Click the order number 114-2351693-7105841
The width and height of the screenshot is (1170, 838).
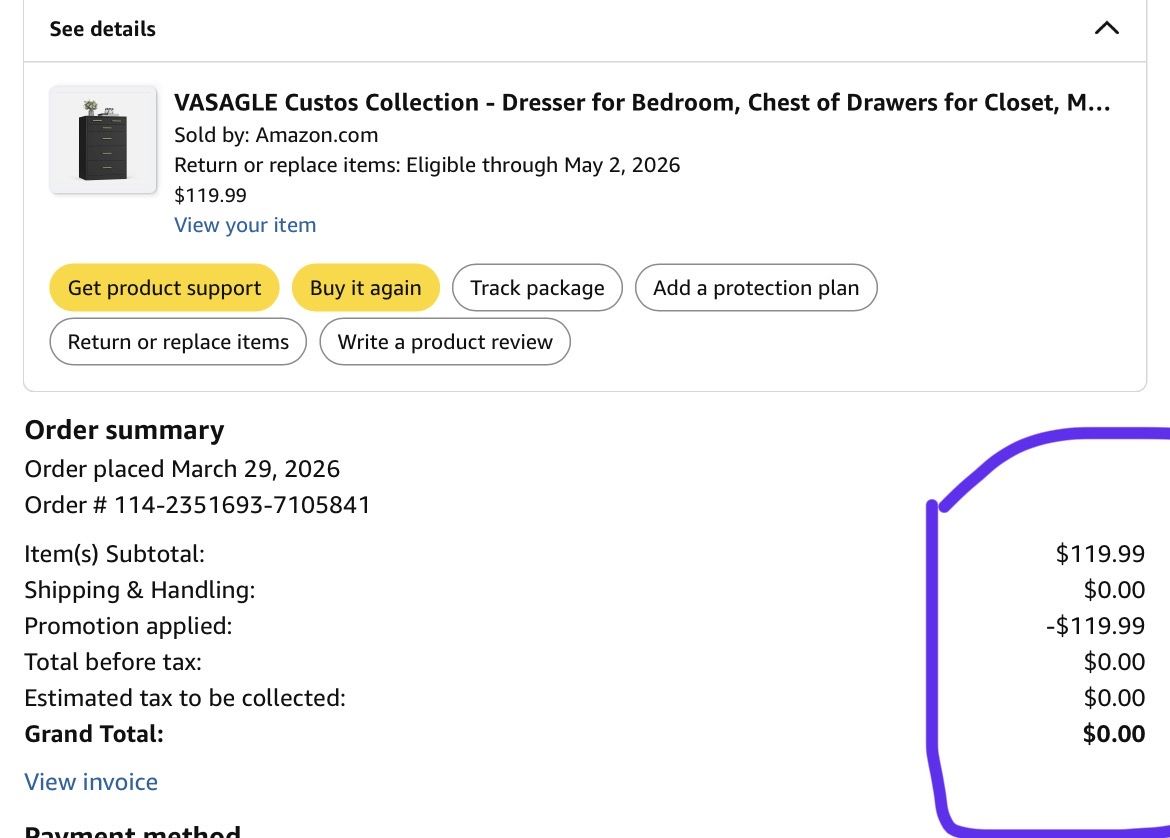(x=241, y=505)
